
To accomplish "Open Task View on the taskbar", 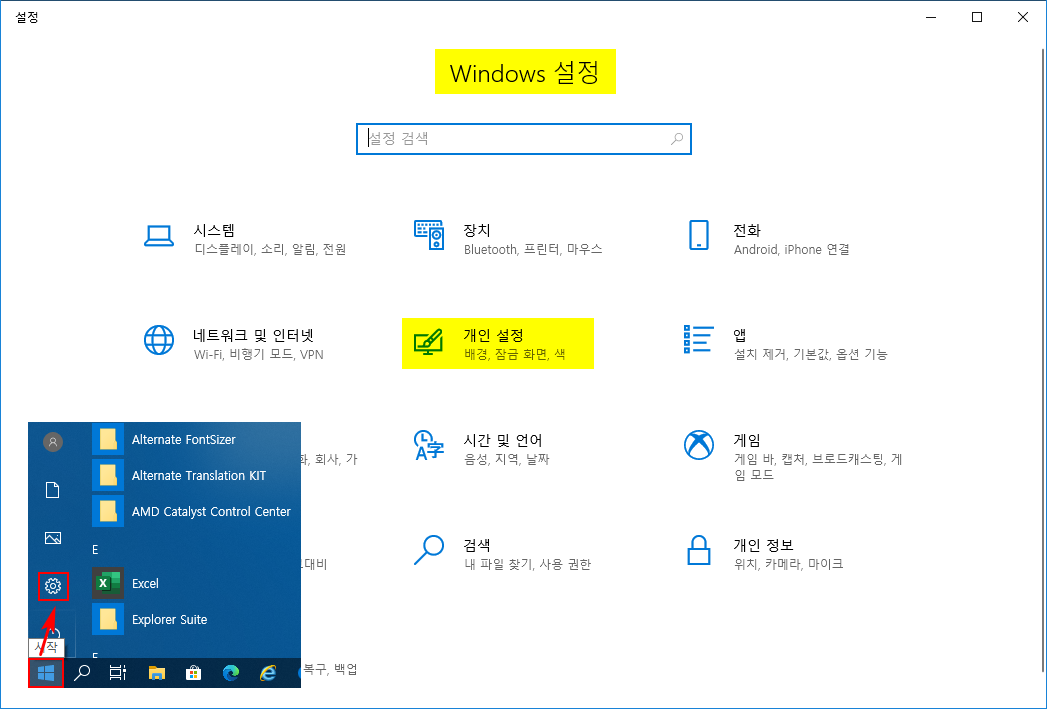I will [118, 673].
